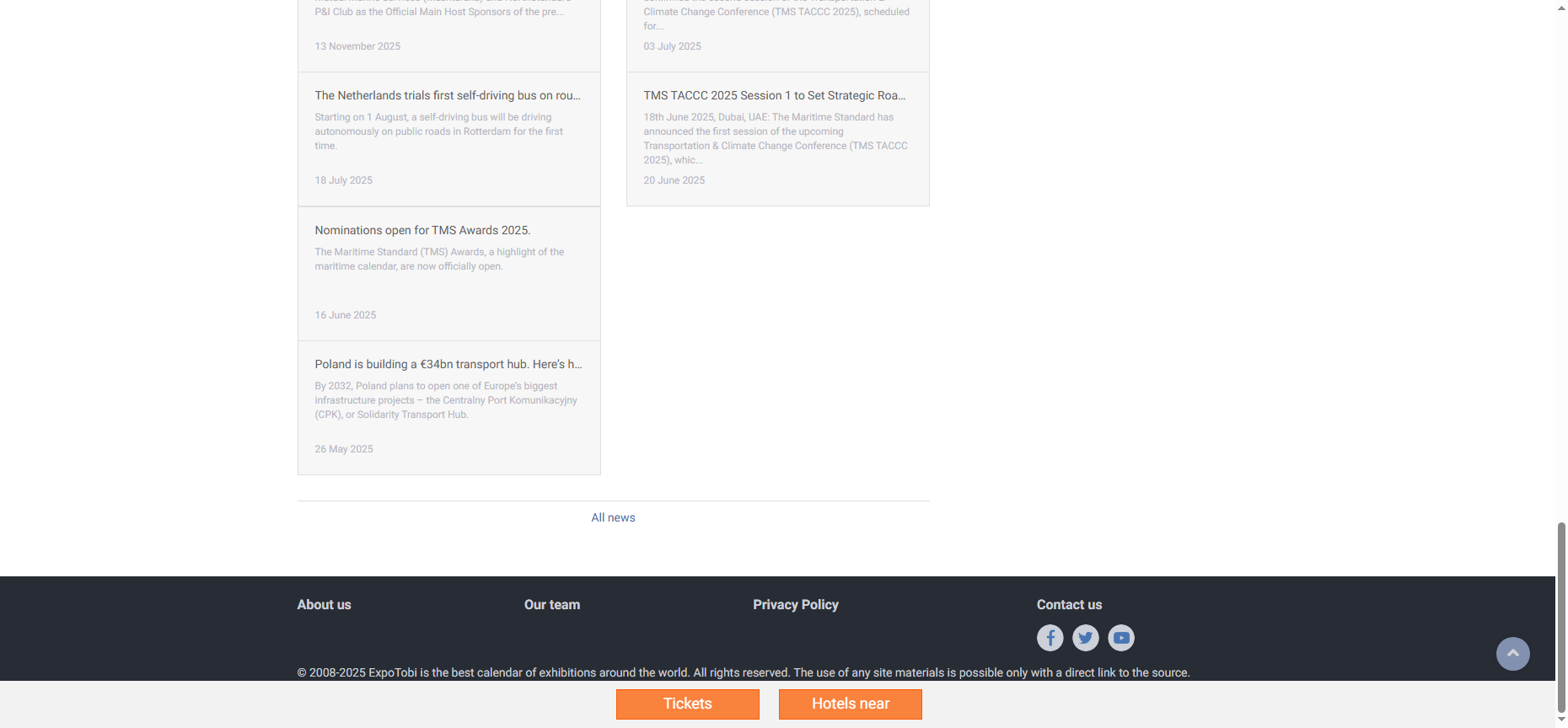Open Nominations open for TMS Awards article
Screen dimensions: 1568x728
coord(422,230)
